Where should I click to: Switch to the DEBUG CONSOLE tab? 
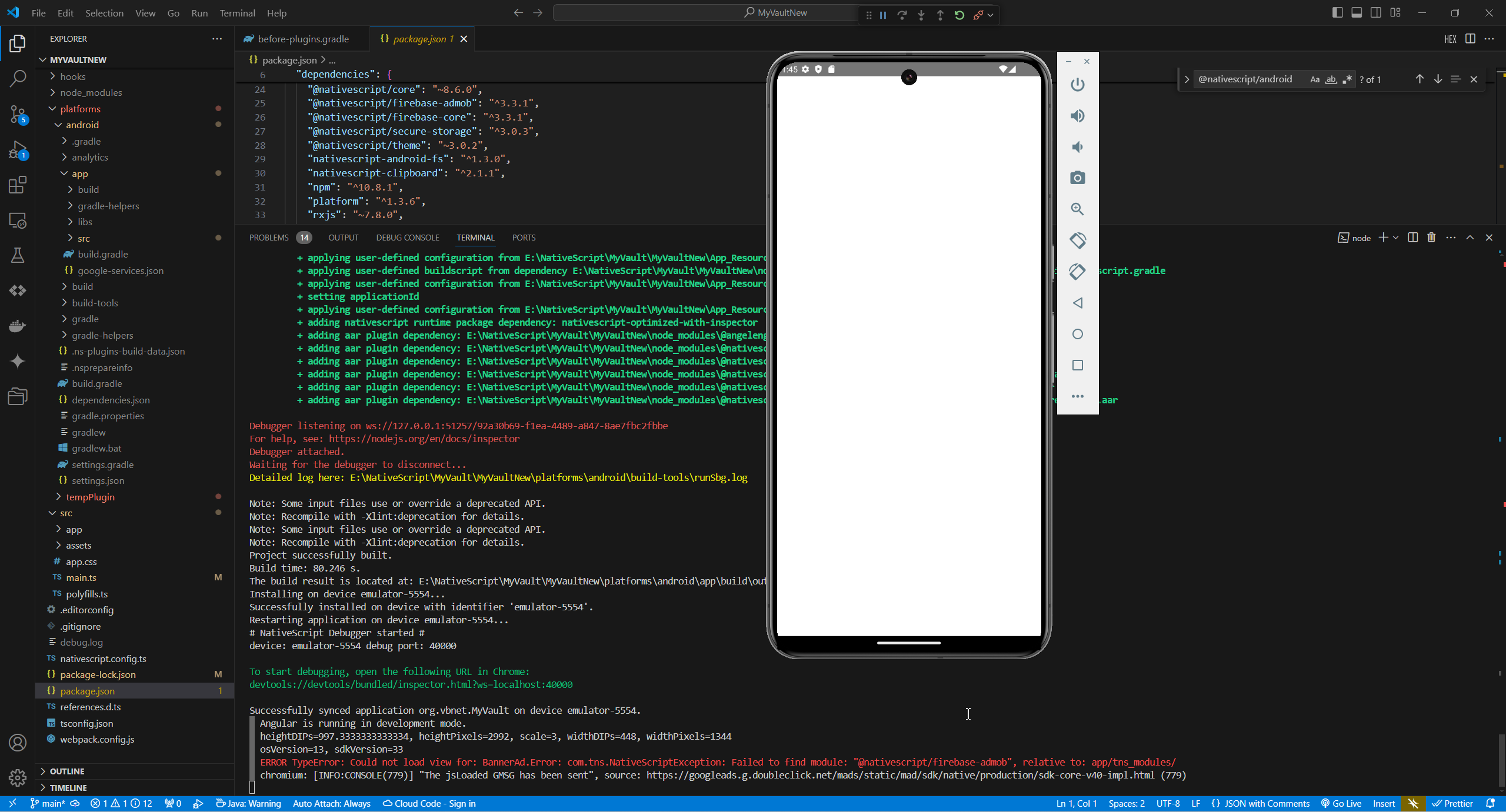pyautogui.click(x=408, y=238)
